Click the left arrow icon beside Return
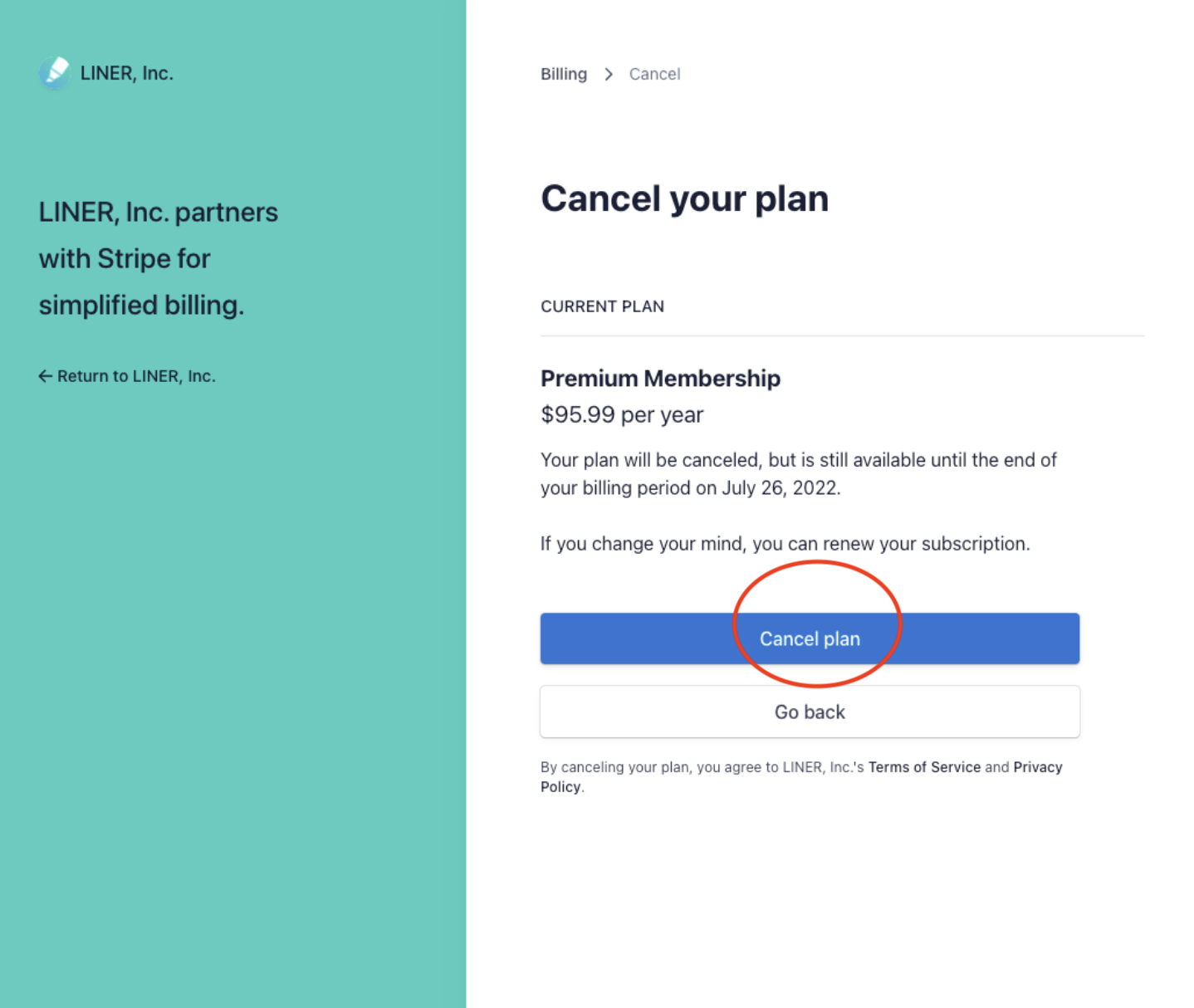The height and width of the screenshot is (1008, 1194). coord(45,376)
